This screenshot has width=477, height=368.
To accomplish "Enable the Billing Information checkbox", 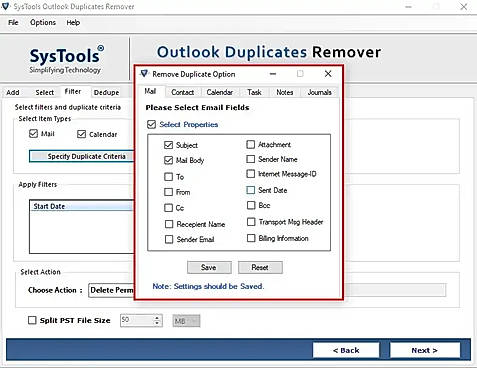I will click(251, 238).
